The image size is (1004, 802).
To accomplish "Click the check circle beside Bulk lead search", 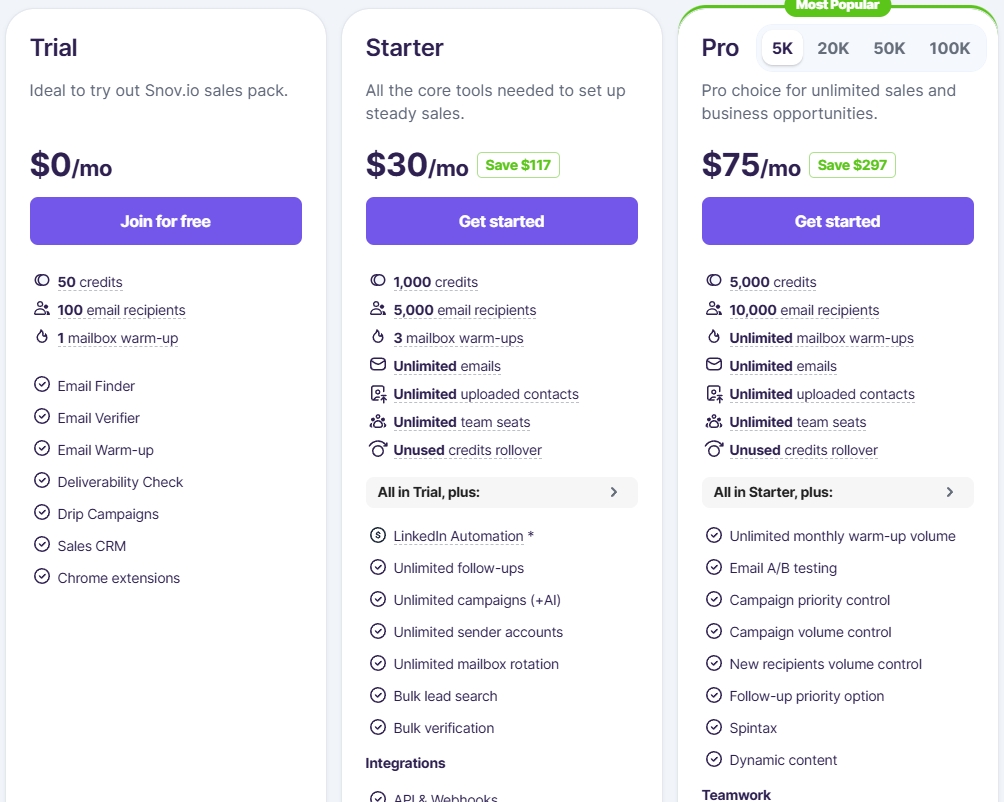I will [378, 695].
